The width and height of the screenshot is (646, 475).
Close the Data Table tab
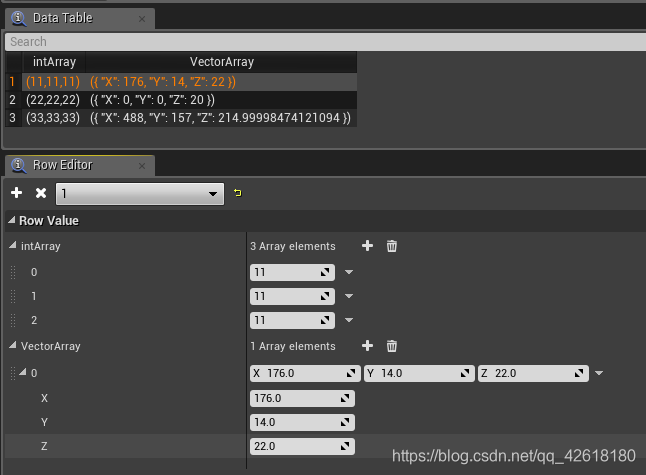(142, 19)
